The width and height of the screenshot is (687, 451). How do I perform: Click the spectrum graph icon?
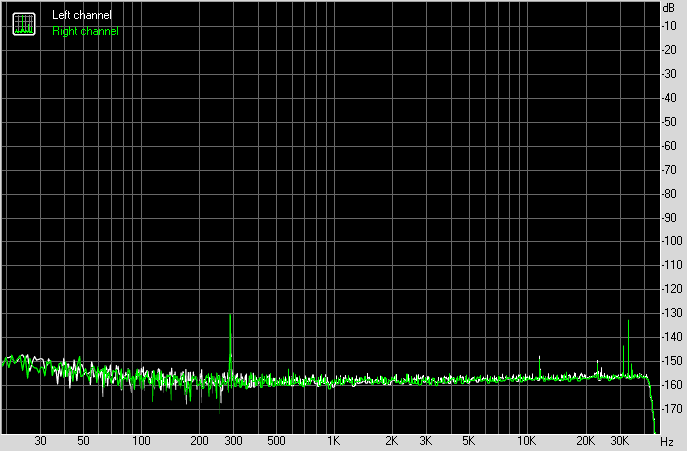(24, 24)
